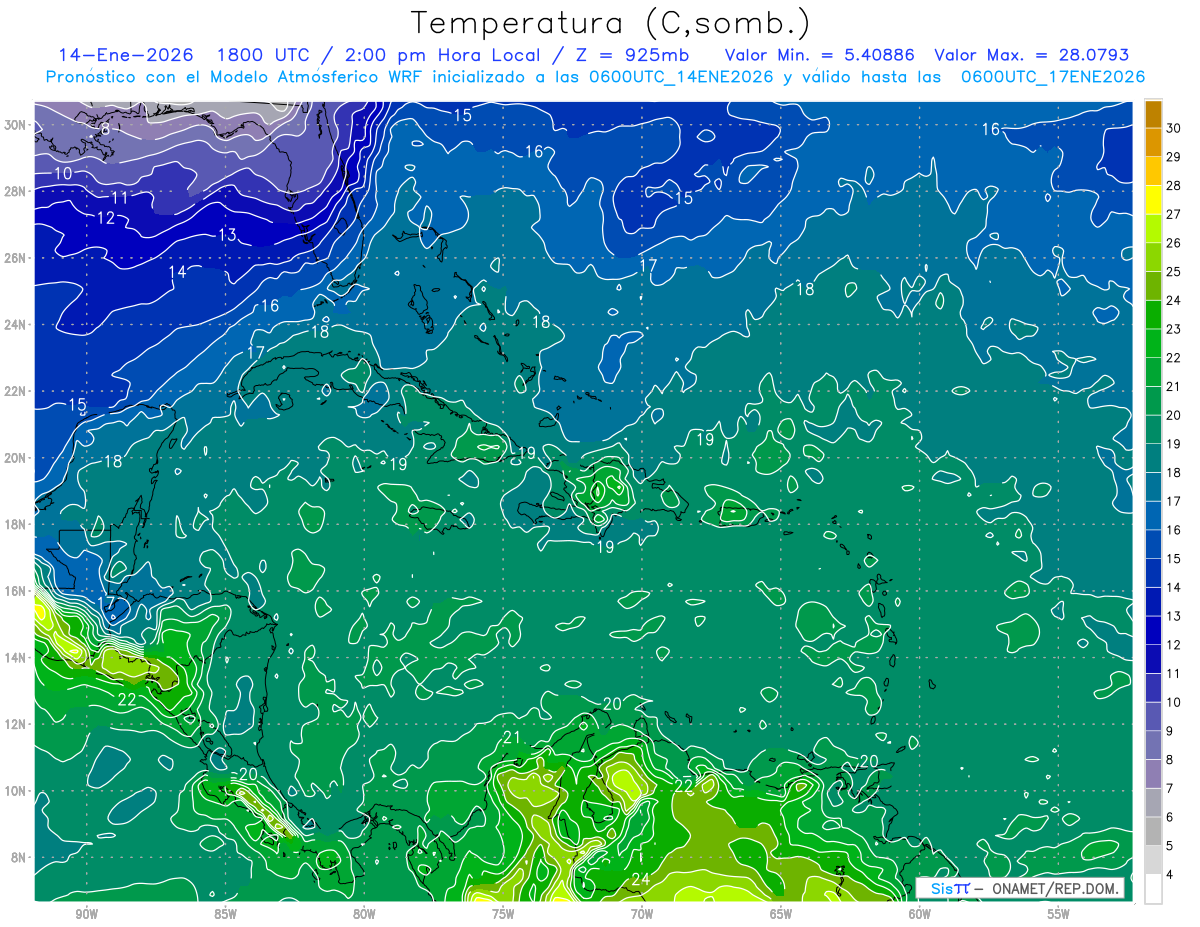
Task: Click legend scale label '6'
Action: [1170, 817]
